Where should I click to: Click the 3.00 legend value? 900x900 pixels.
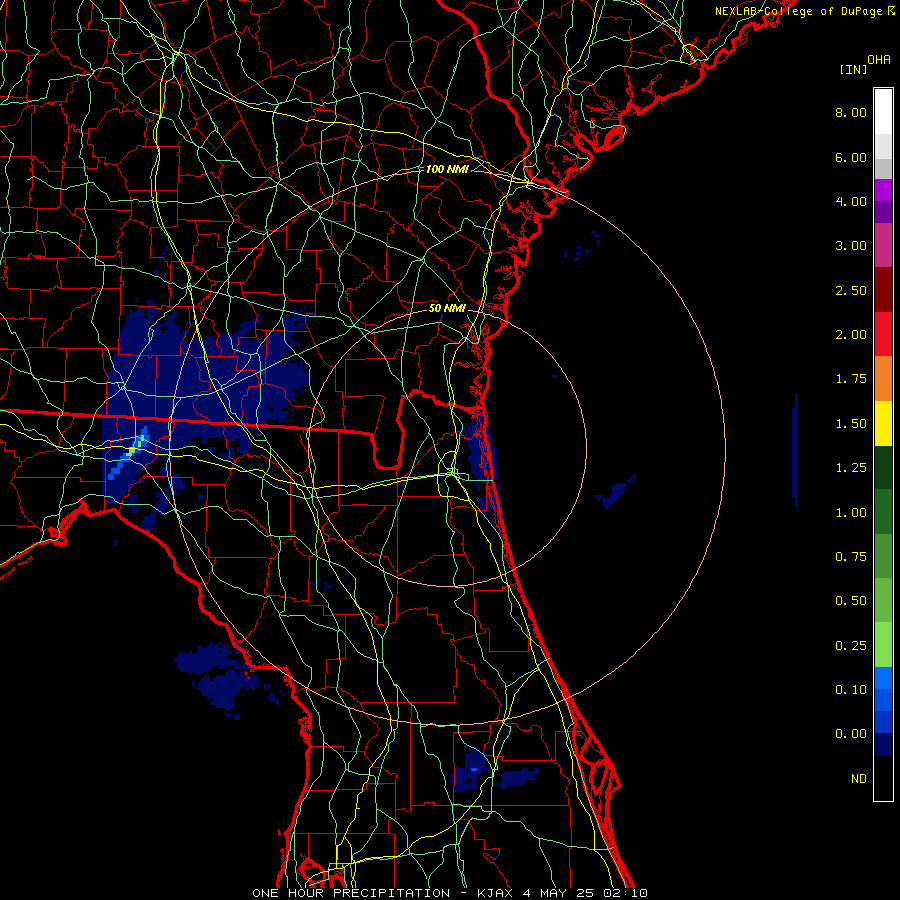coord(851,246)
